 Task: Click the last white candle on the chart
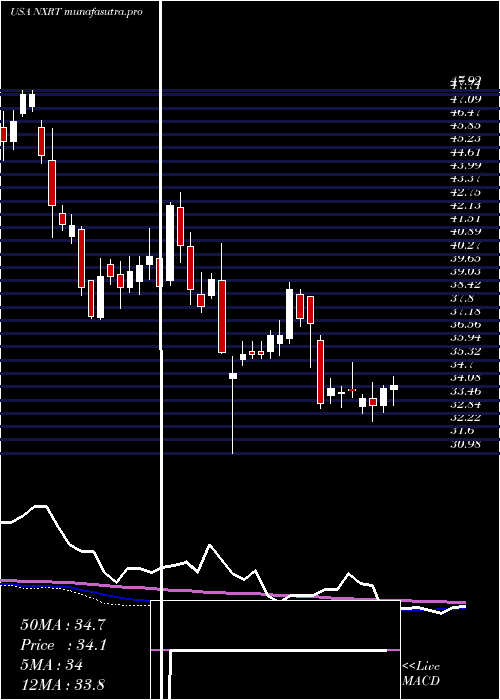pyautogui.click(x=394, y=391)
